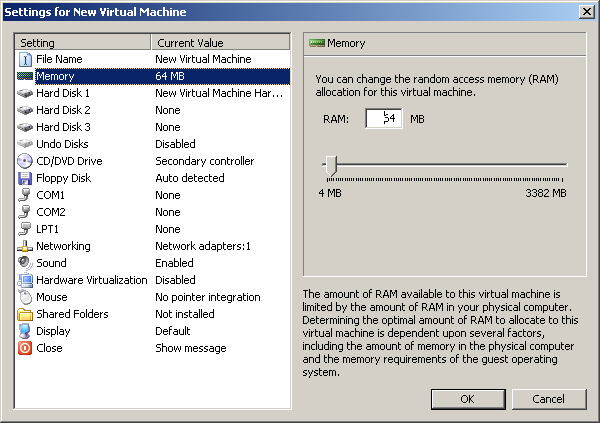Open the Floppy Disk setting
The image size is (600, 423).
pyautogui.click(x=64, y=178)
